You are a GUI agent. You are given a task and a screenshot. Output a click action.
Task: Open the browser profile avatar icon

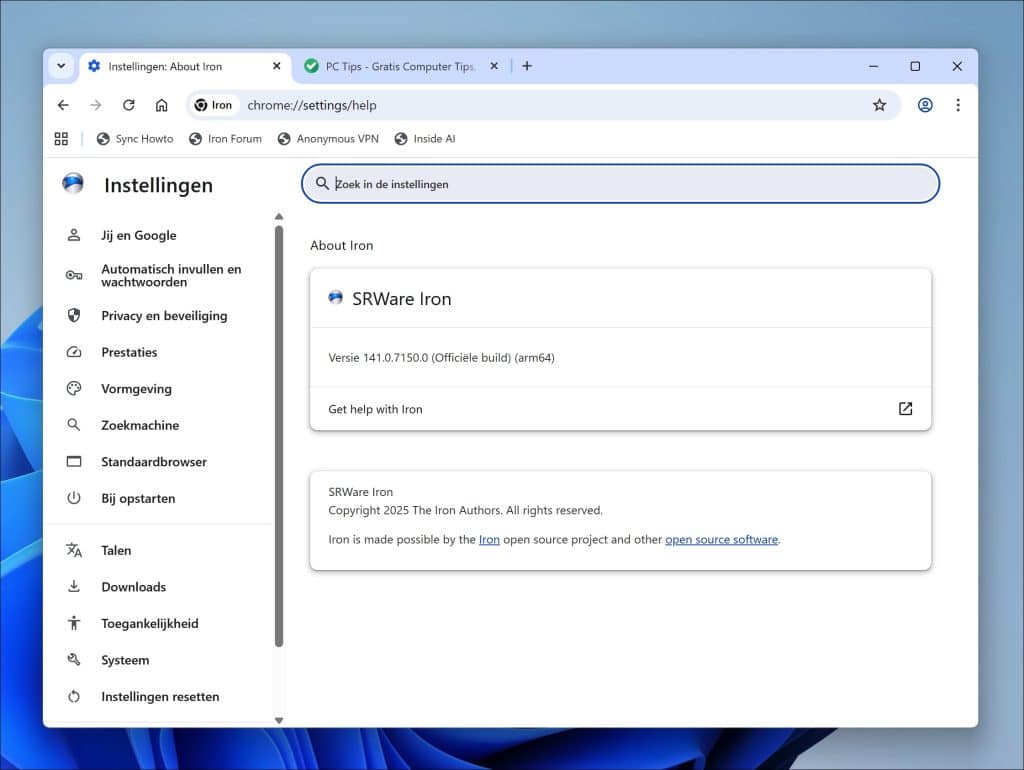coord(925,104)
